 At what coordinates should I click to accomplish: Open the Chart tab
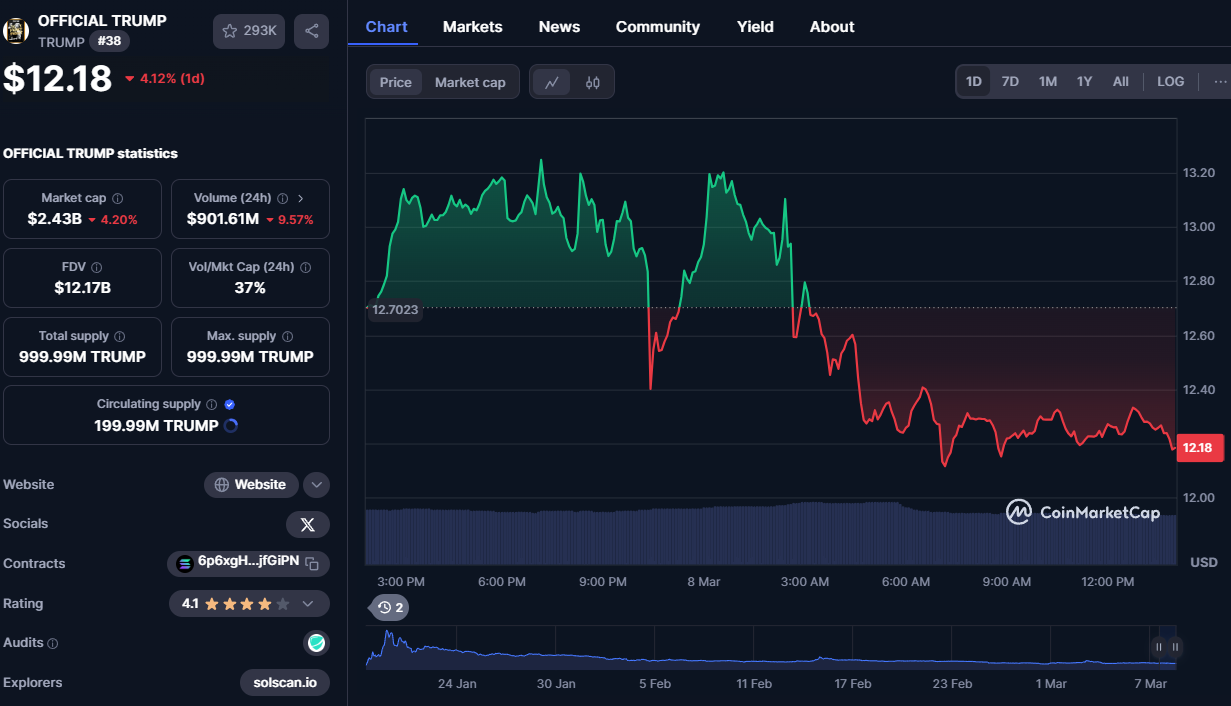click(387, 27)
